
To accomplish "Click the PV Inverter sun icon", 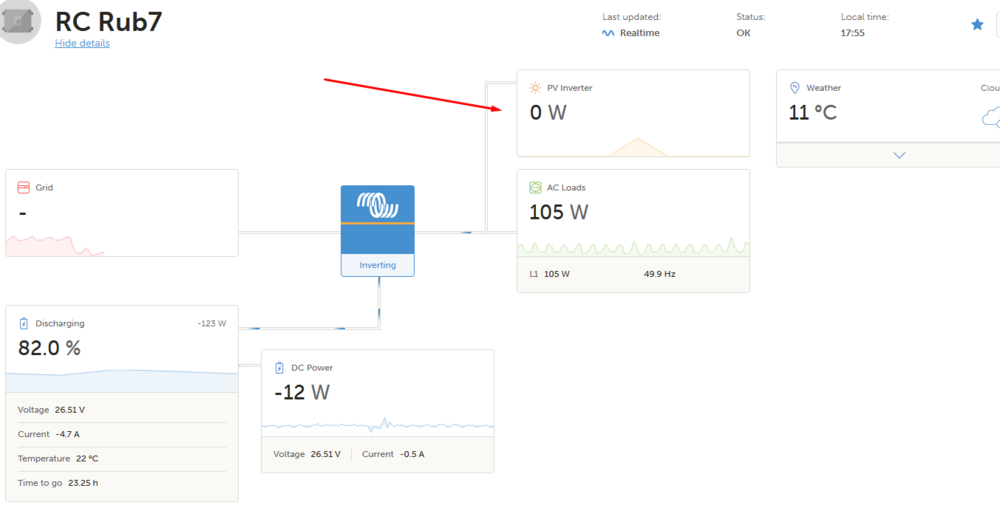I will pos(535,88).
